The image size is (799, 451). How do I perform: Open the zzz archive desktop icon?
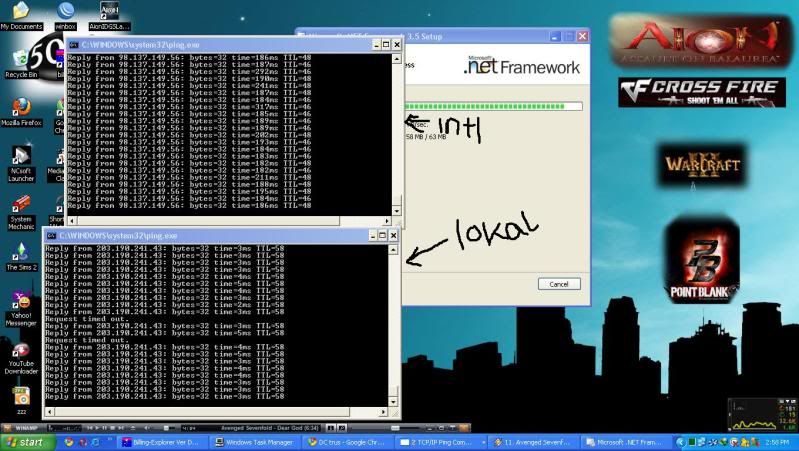(x=21, y=401)
